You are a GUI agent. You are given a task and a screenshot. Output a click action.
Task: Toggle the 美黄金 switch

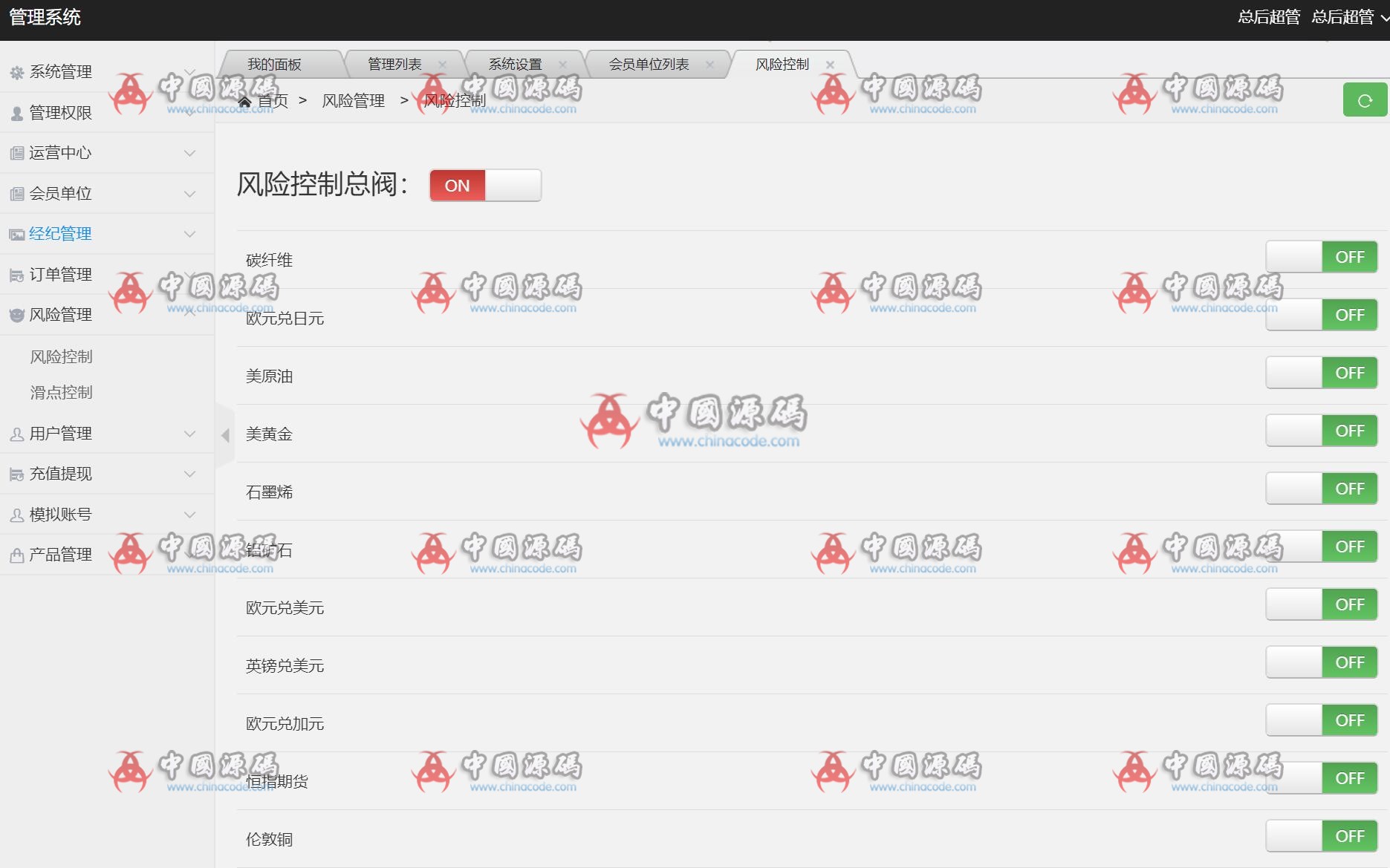click(x=1322, y=431)
